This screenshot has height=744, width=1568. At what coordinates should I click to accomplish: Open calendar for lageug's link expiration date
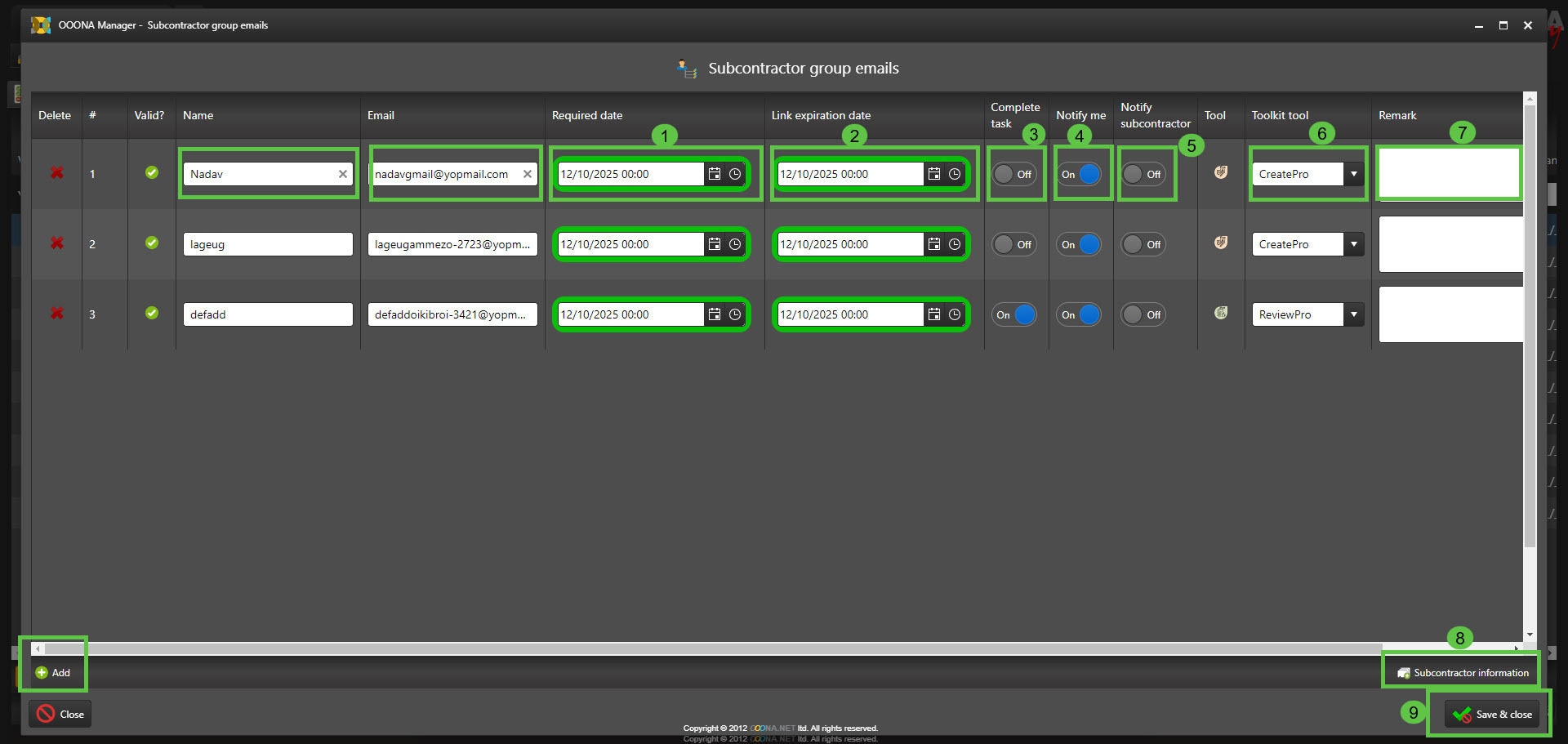point(934,244)
